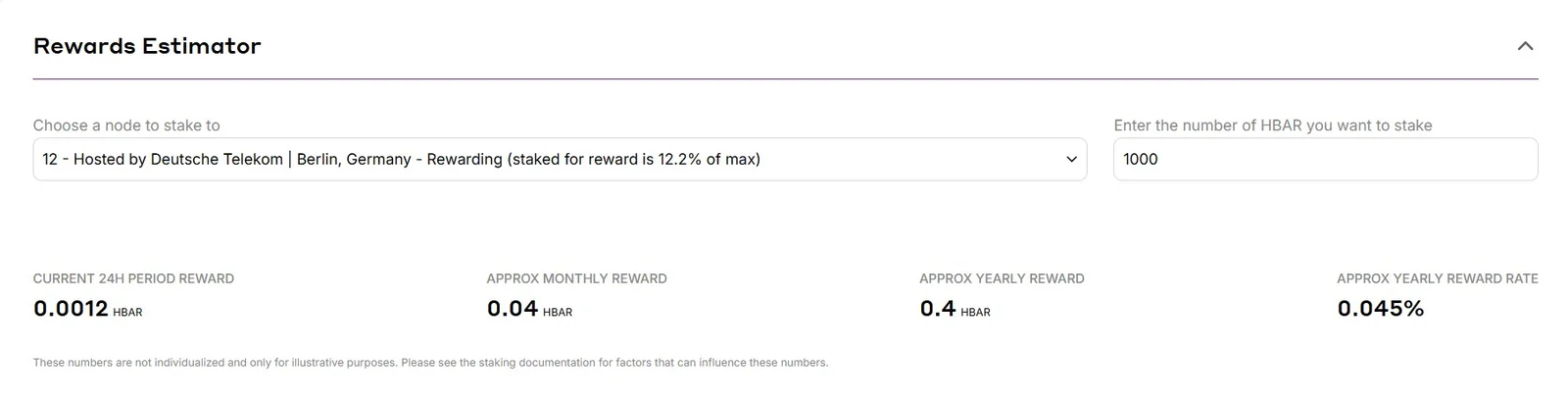Click the 'These numbers are not individualized' disclaimer

(430, 363)
